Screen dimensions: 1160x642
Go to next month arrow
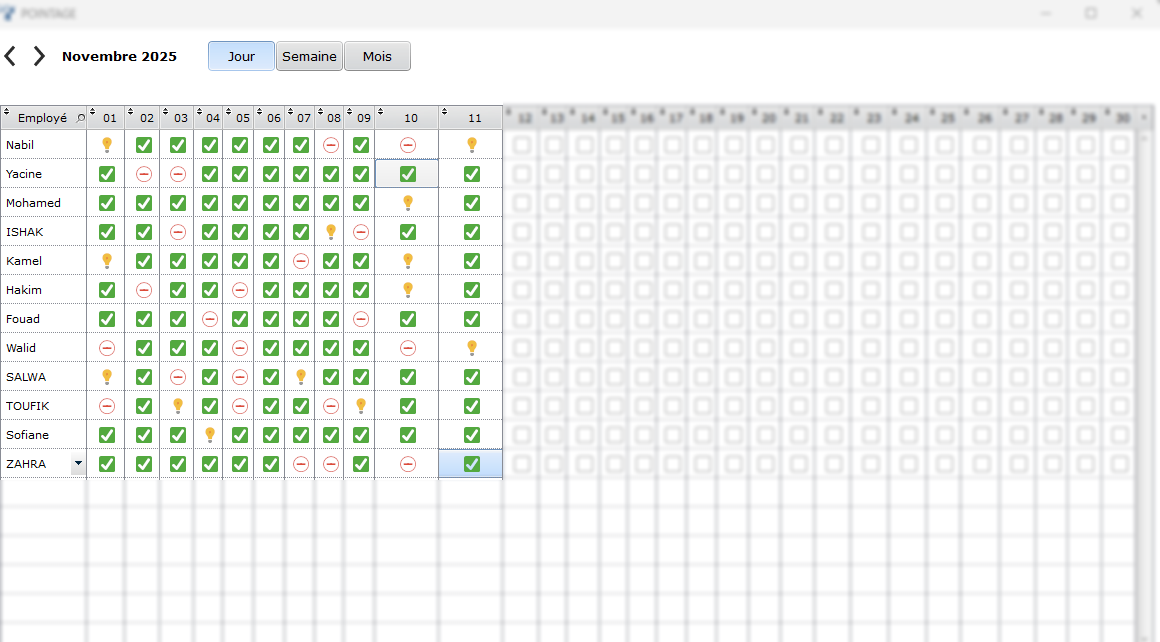coord(39,56)
